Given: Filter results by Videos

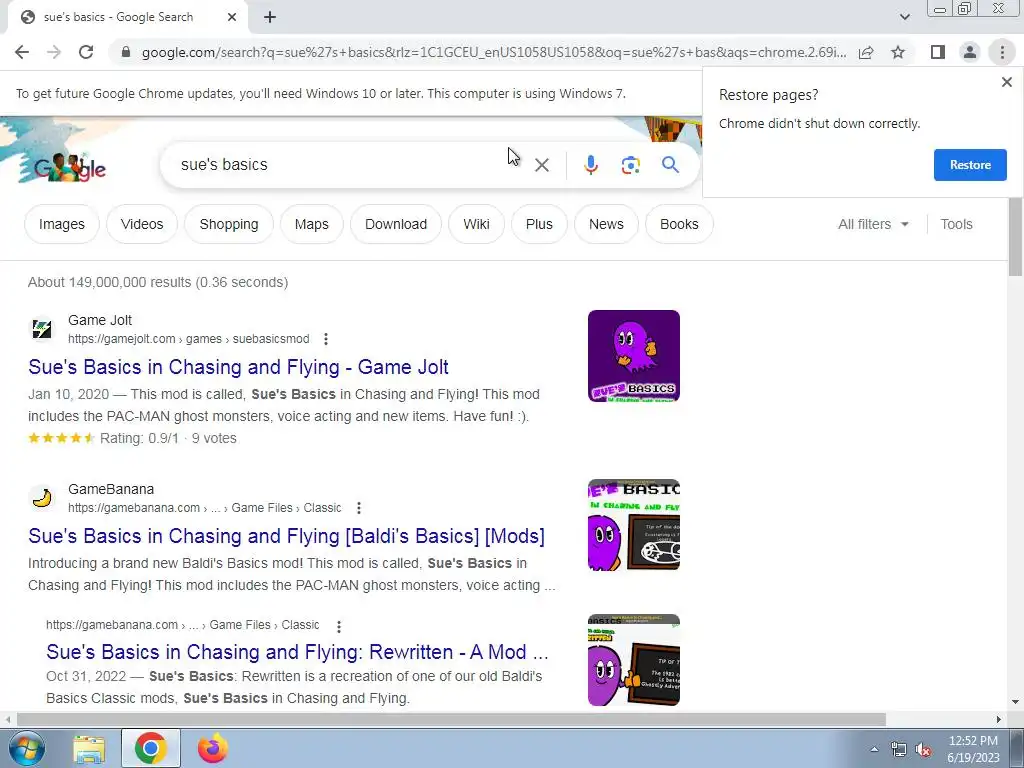Looking at the screenshot, I should (x=142, y=224).
